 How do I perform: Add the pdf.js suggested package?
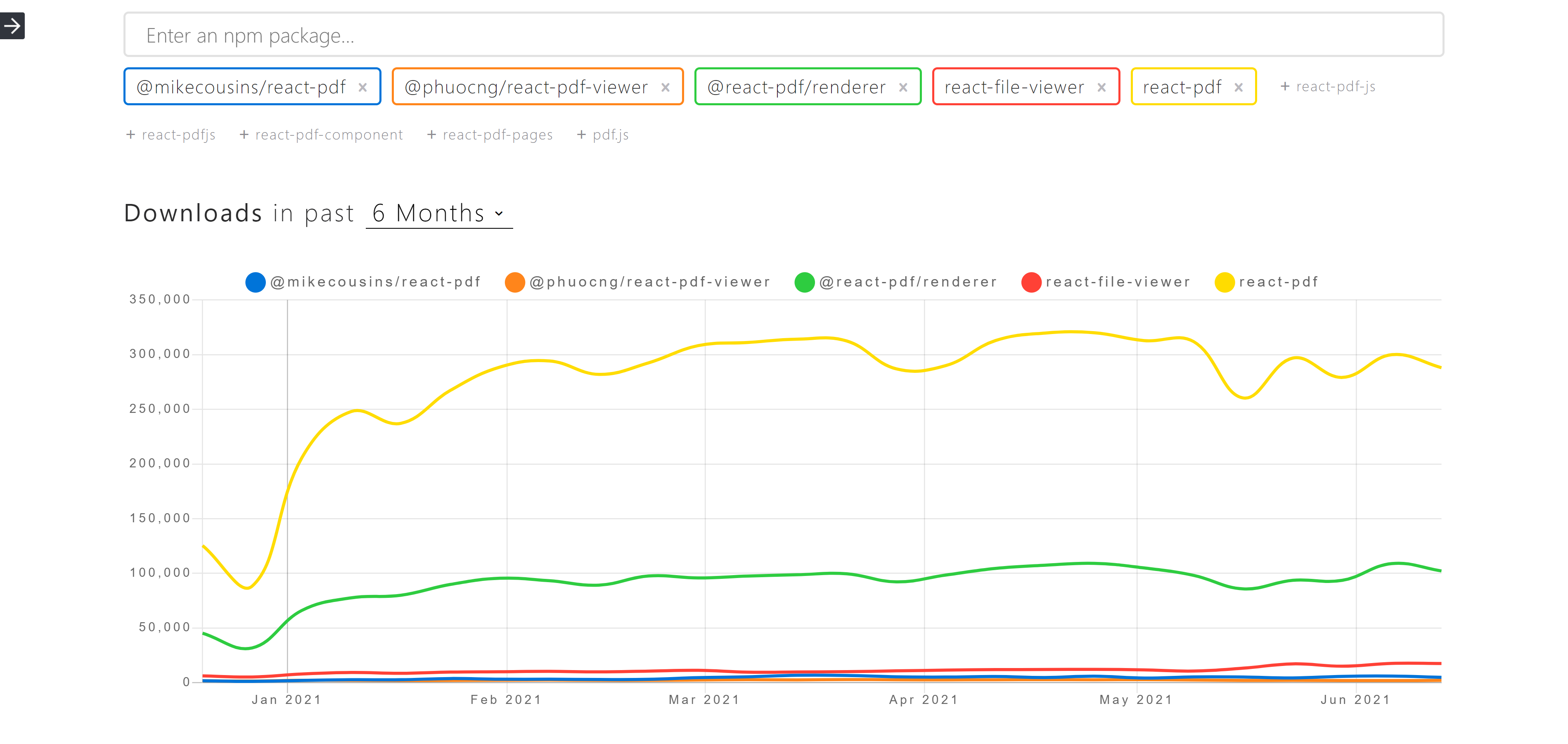pyautogui.click(x=602, y=135)
